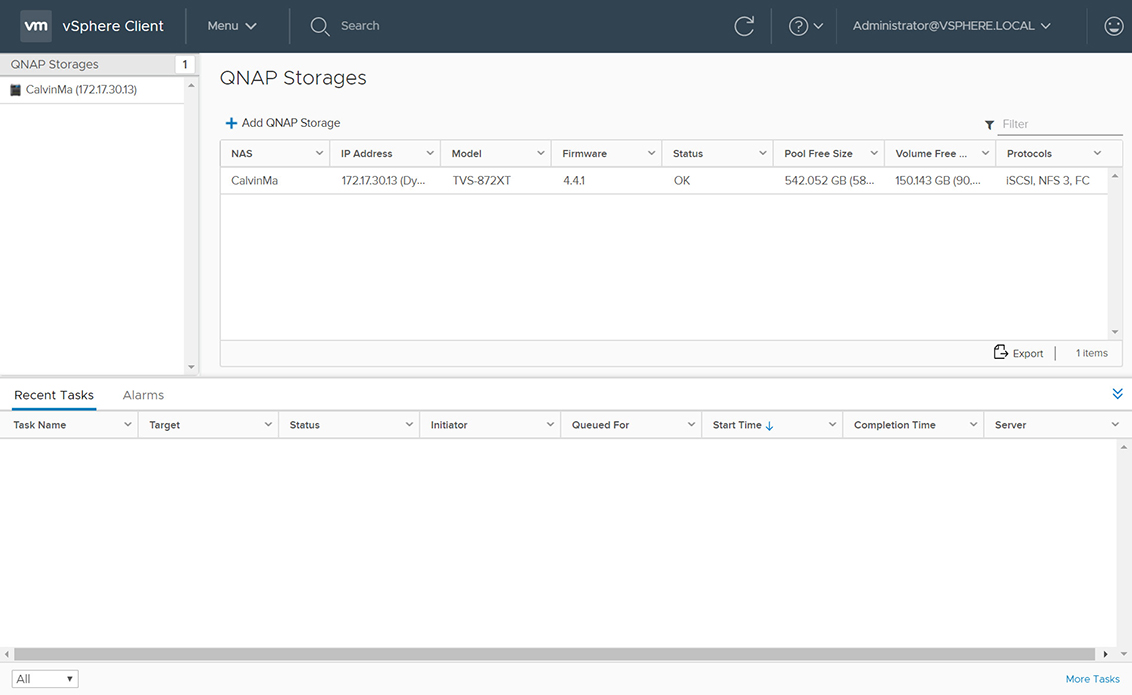Click the CalvinMa cell in NAS column
This screenshot has width=1132, height=695.
[x=254, y=180]
